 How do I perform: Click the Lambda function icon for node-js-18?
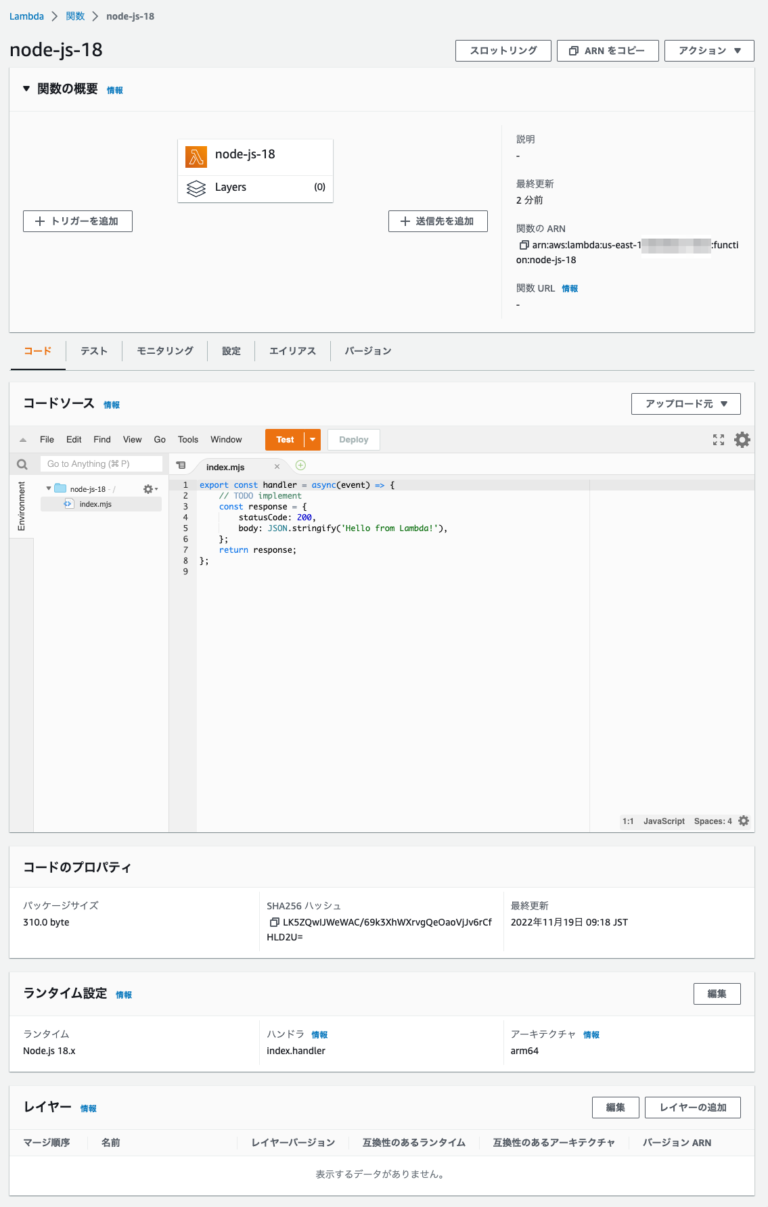pyautogui.click(x=196, y=156)
